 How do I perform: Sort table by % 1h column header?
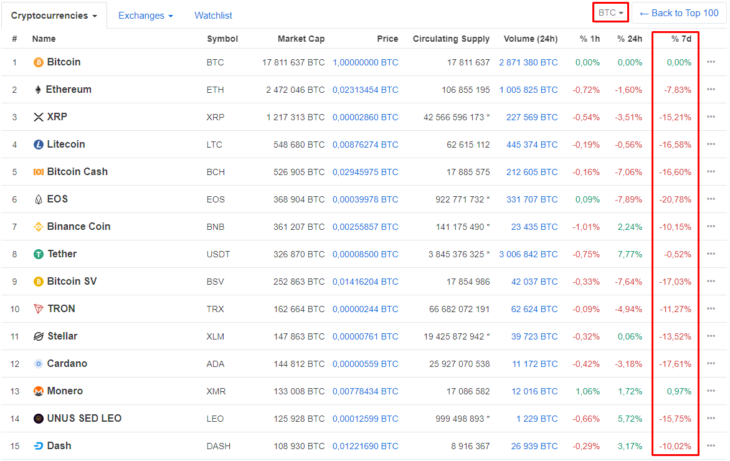click(x=589, y=39)
